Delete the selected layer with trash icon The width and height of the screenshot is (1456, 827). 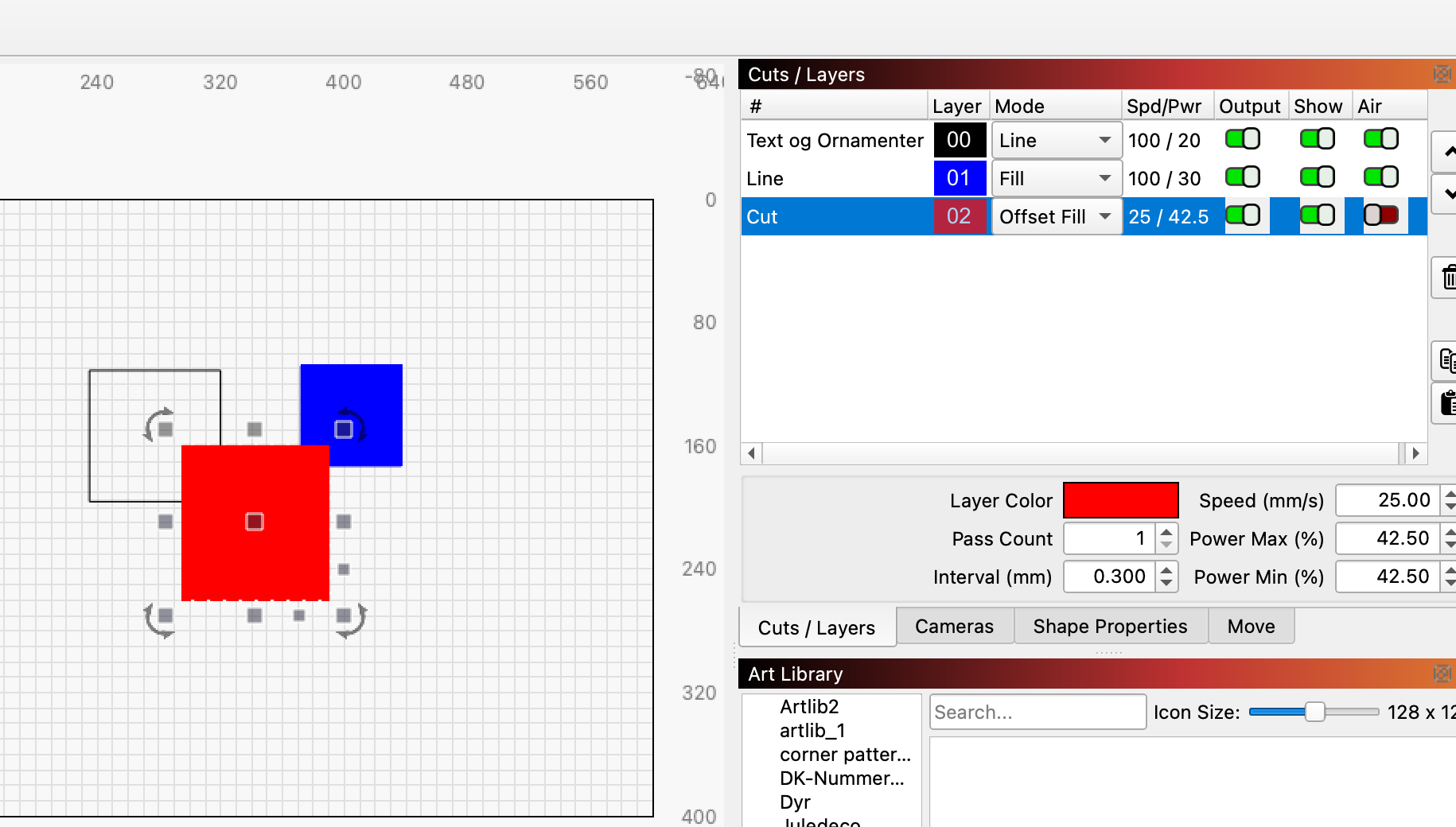(1447, 278)
